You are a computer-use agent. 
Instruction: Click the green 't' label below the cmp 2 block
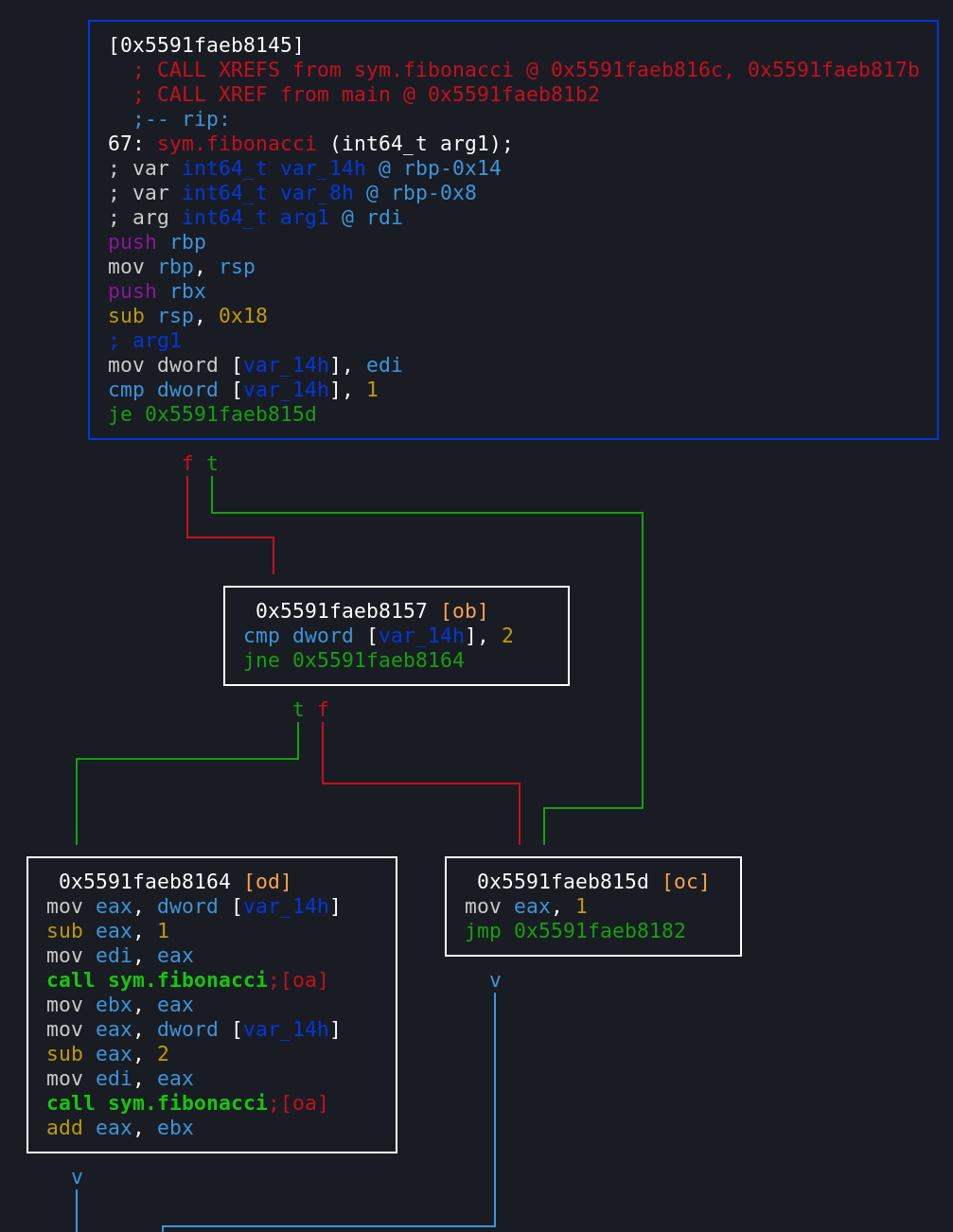click(x=298, y=710)
